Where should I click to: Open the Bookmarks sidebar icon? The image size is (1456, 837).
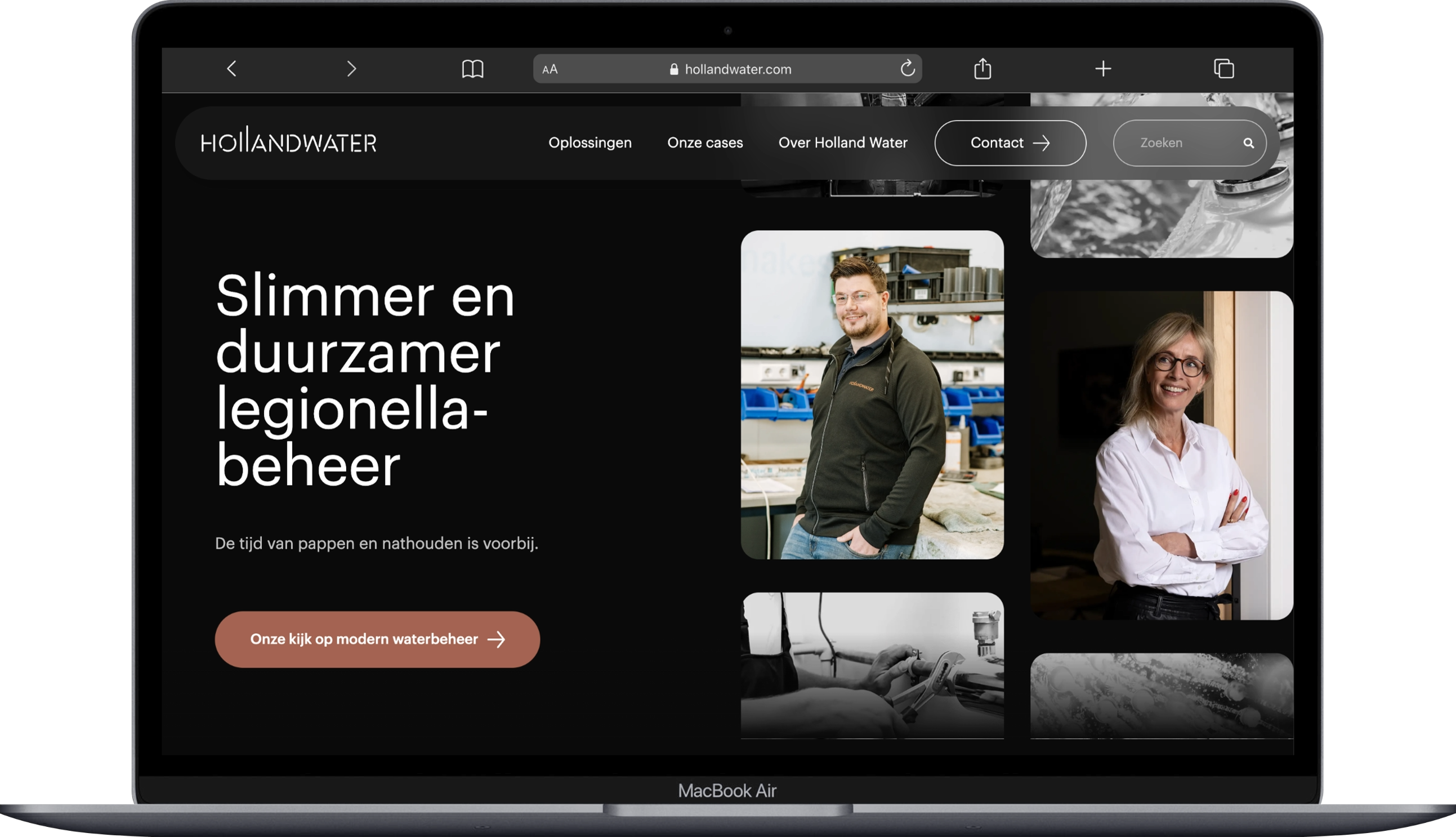(472, 69)
